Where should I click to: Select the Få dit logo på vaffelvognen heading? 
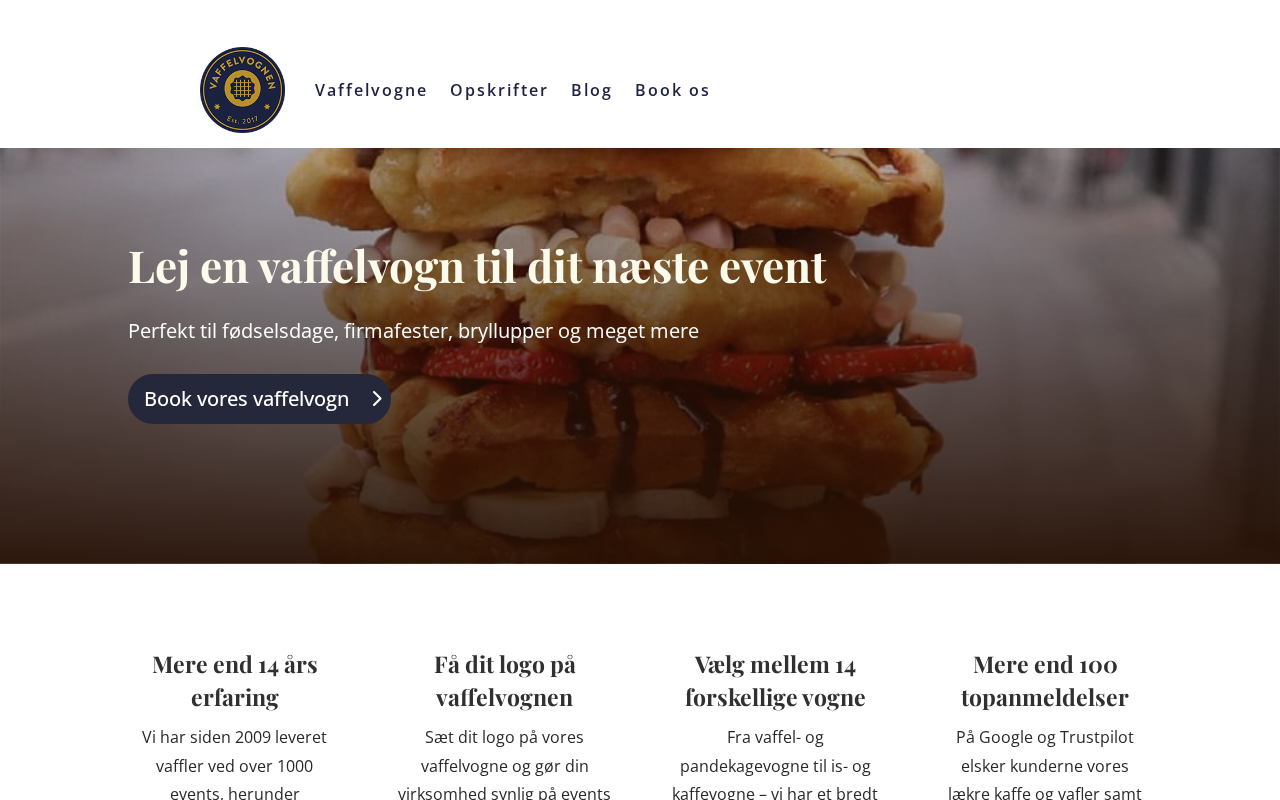point(505,680)
